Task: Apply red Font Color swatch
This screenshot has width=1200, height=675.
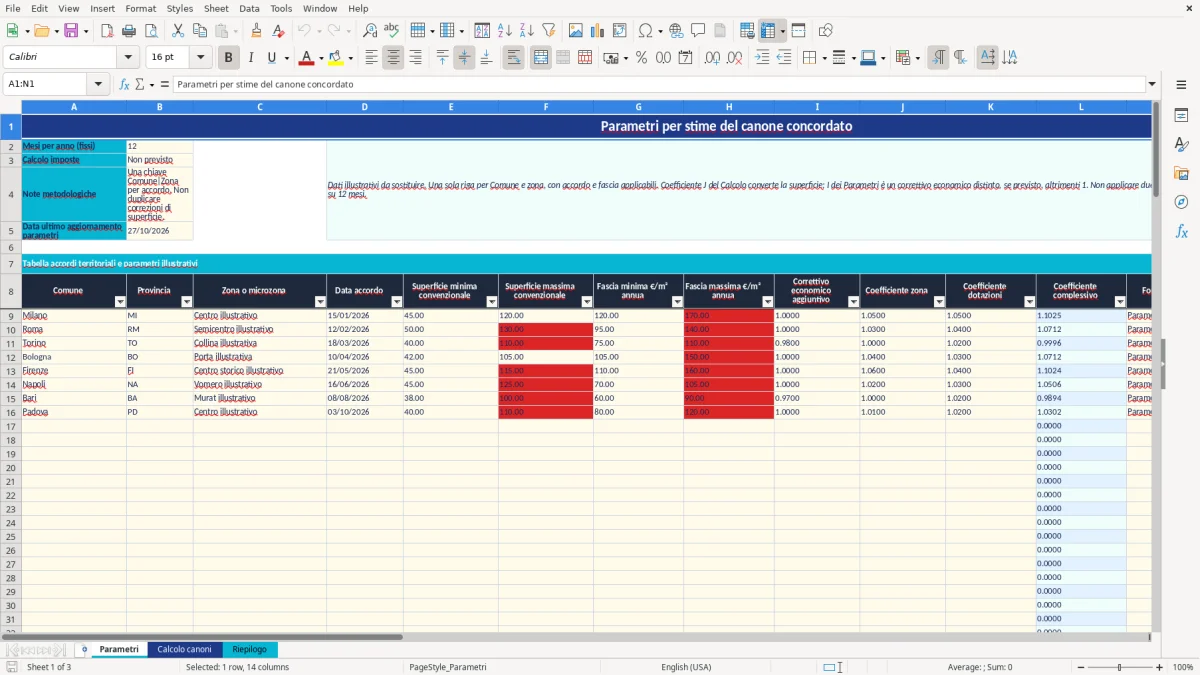Action: pos(306,58)
